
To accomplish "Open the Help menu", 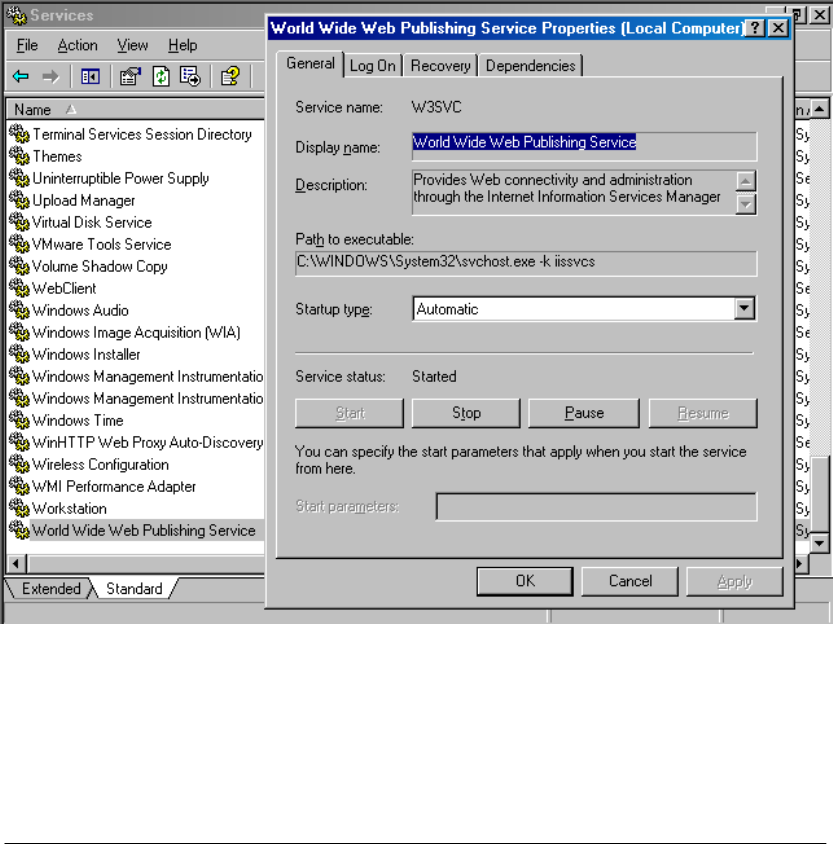I will pyautogui.click(x=182, y=45).
